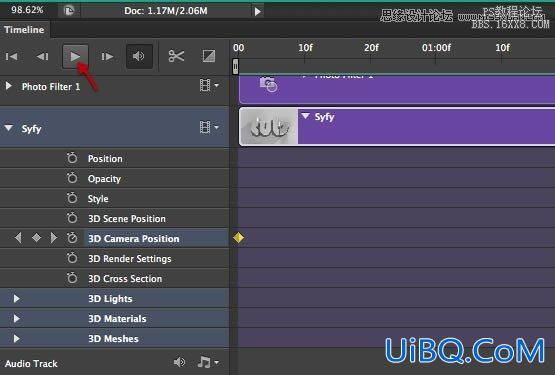Enable 3D Cross Section stopwatch
Image resolution: width=555 pixels, height=375 pixels.
[x=72, y=278]
